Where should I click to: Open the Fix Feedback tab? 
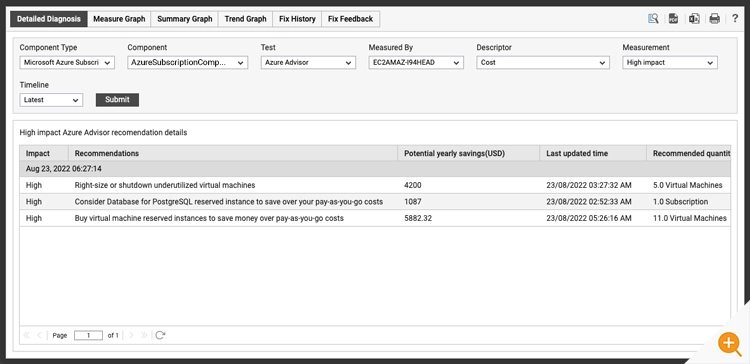tap(351, 19)
